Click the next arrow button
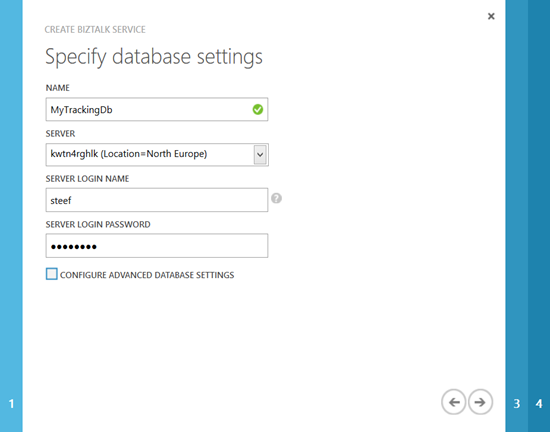 click(x=480, y=402)
